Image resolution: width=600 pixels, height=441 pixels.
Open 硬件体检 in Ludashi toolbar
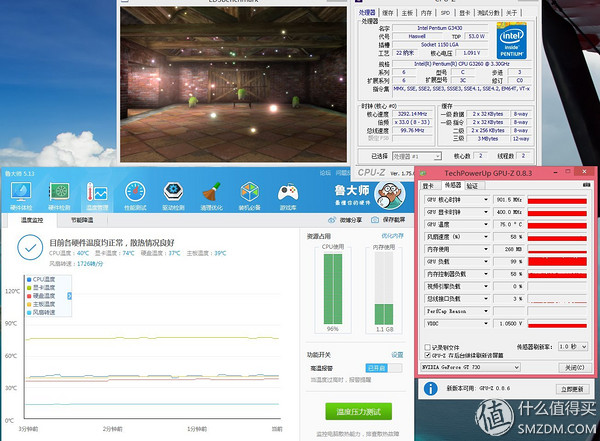coord(21,196)
